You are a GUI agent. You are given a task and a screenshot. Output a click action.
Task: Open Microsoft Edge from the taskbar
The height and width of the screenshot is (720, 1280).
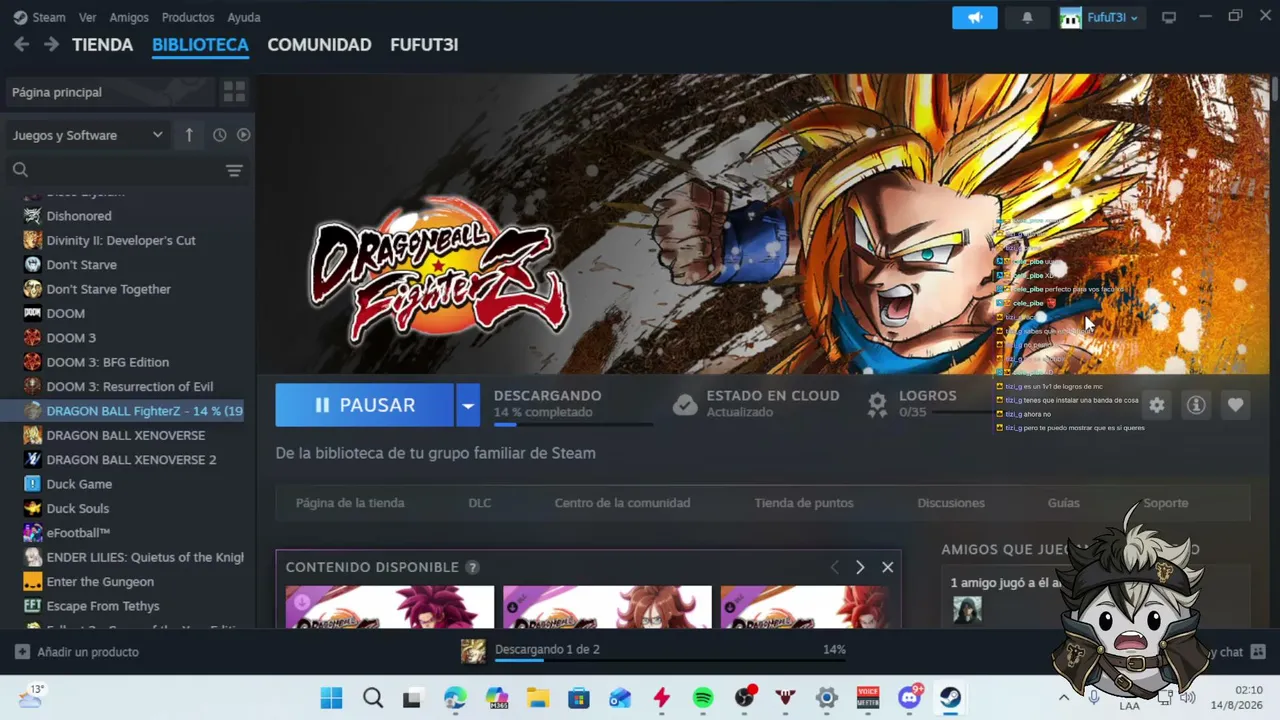455,698
